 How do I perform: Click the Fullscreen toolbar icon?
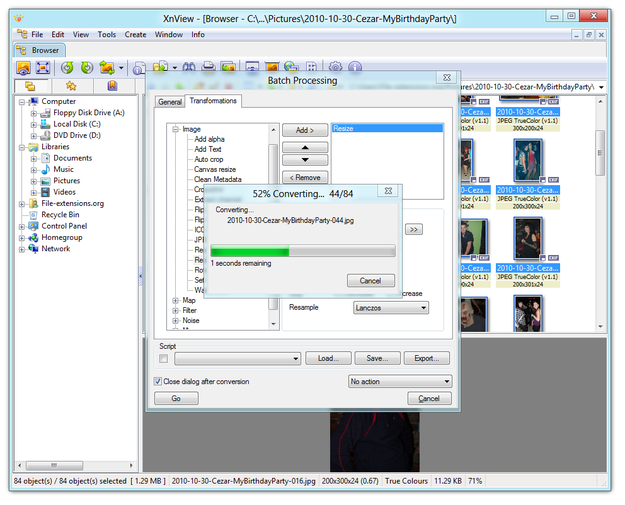click(43, 68)
